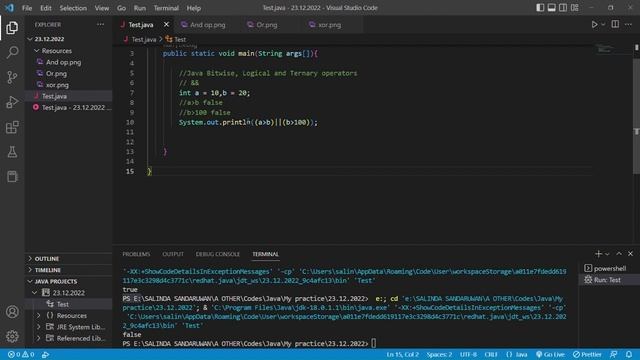Open the Run and Debug view
Viewport: 640px width, 360px height.
point(12,102)
